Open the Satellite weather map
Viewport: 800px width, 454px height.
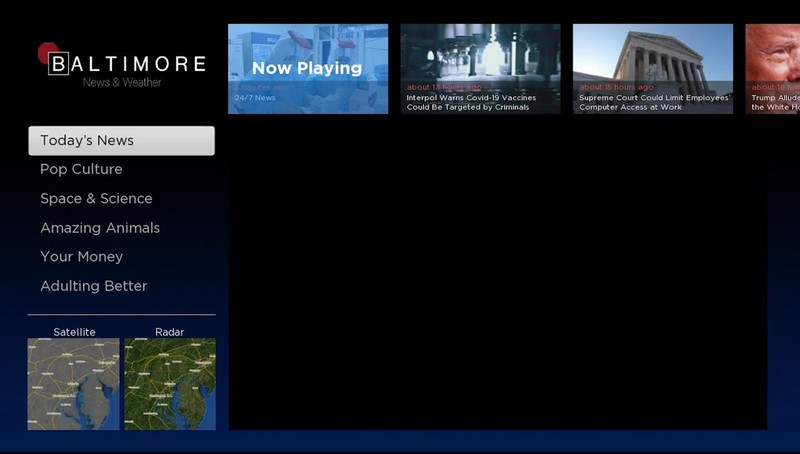click(x=73, y=384)
